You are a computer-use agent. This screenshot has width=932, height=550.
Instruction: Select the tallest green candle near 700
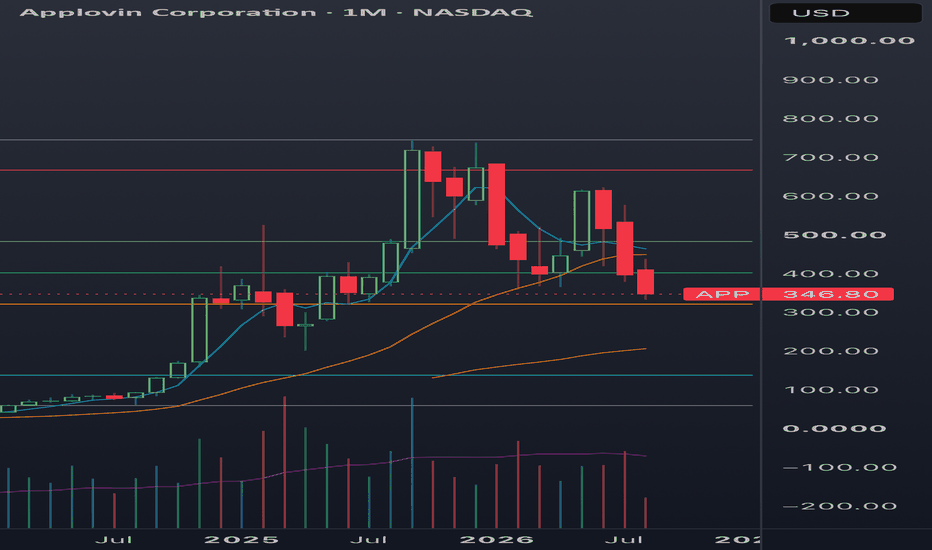[x=412, y=199]
